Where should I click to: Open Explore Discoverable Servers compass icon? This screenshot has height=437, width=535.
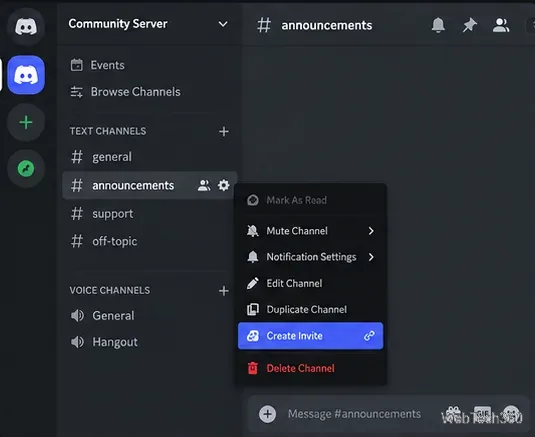[26, 169]
